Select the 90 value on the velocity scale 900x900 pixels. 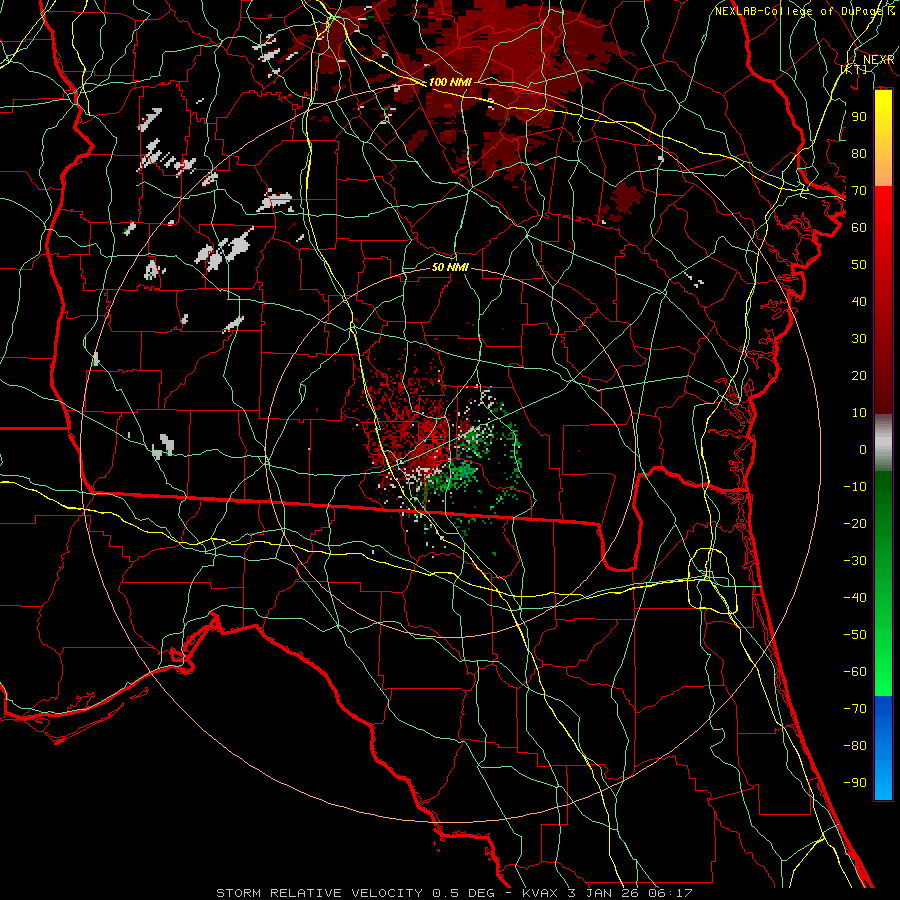tap(859, 117)
